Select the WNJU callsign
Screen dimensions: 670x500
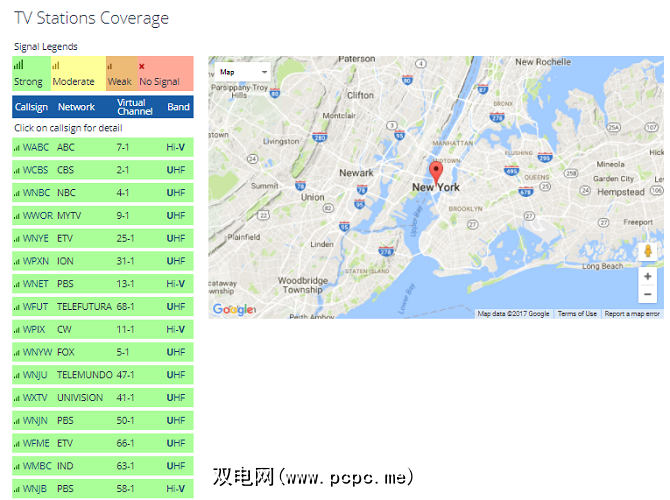[35, 375]
